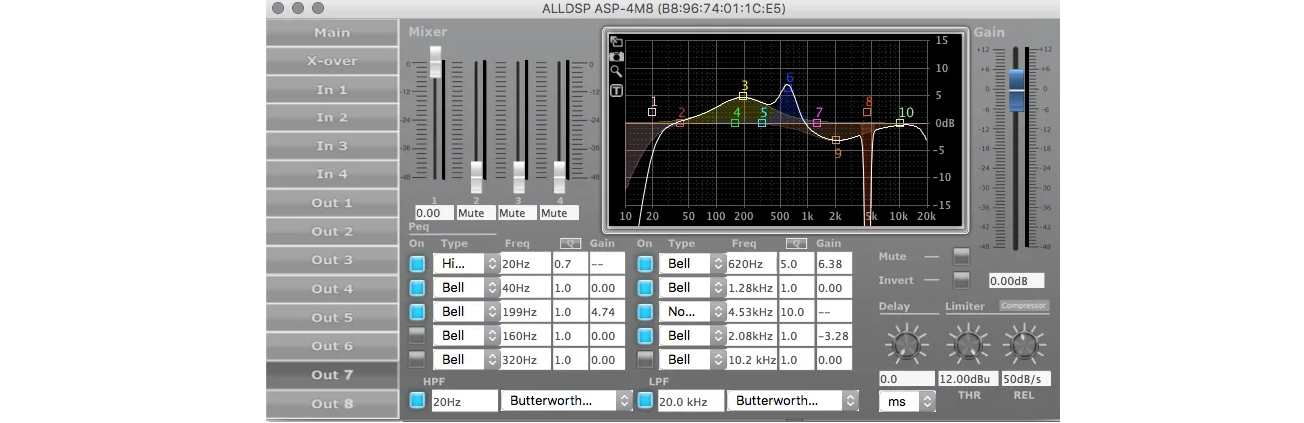Select EQ band 8 notch handle on the graph

(x=867, y=112)
